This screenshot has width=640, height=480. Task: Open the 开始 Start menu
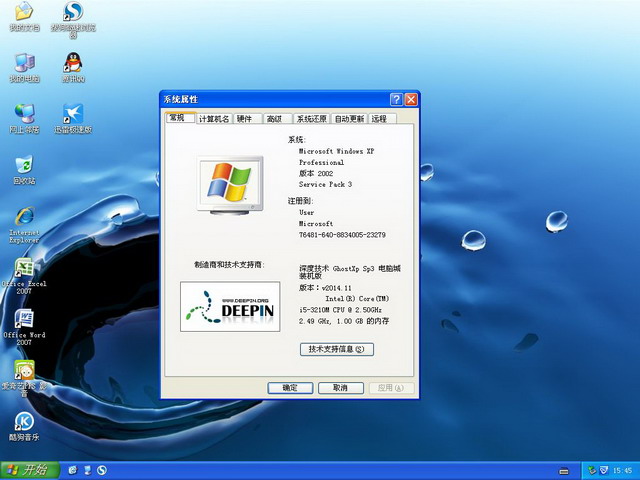30,470
